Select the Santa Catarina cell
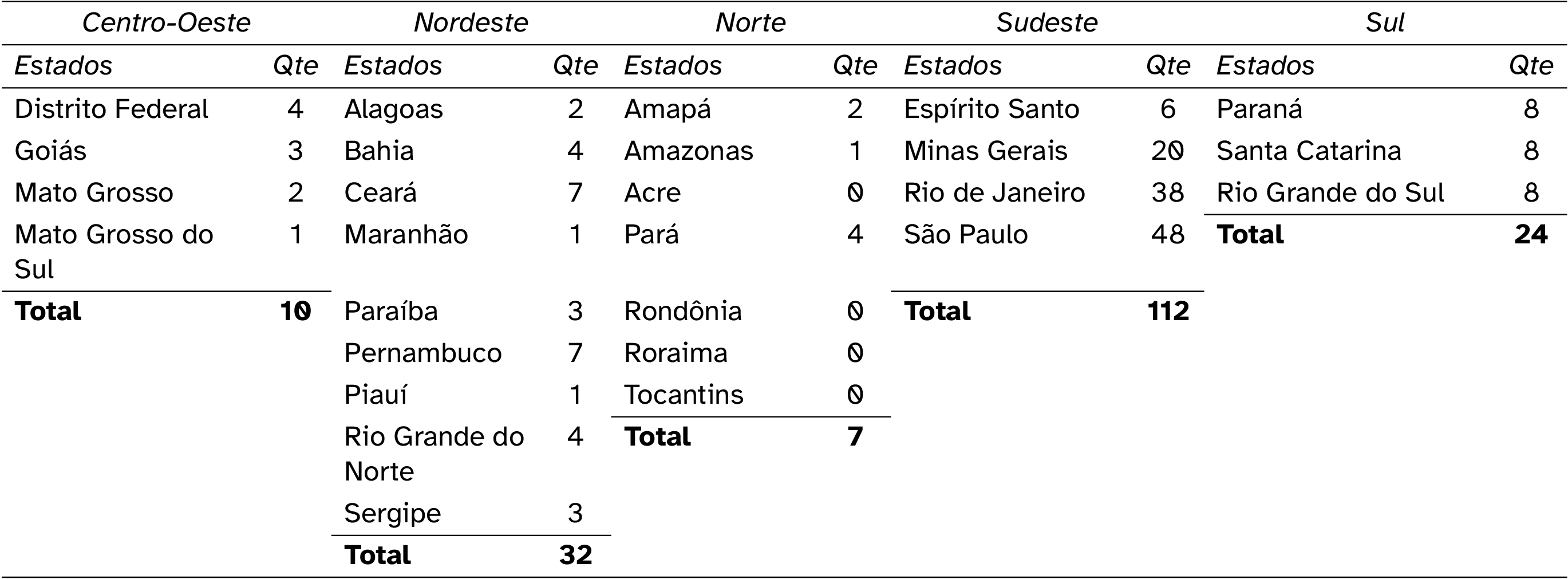 coord(1309,151)
